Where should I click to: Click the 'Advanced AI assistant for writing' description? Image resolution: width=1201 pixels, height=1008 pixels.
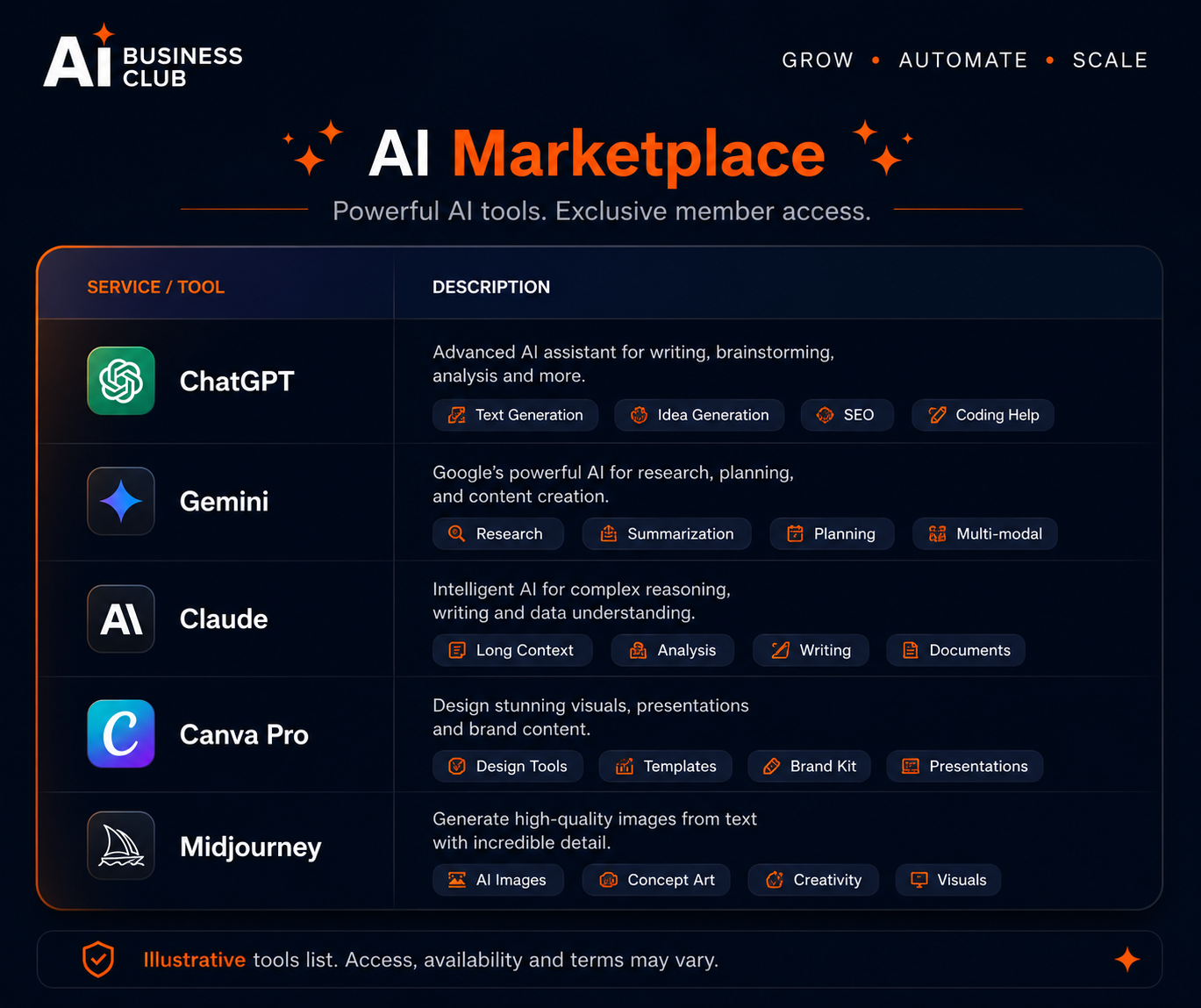point(633,364)
